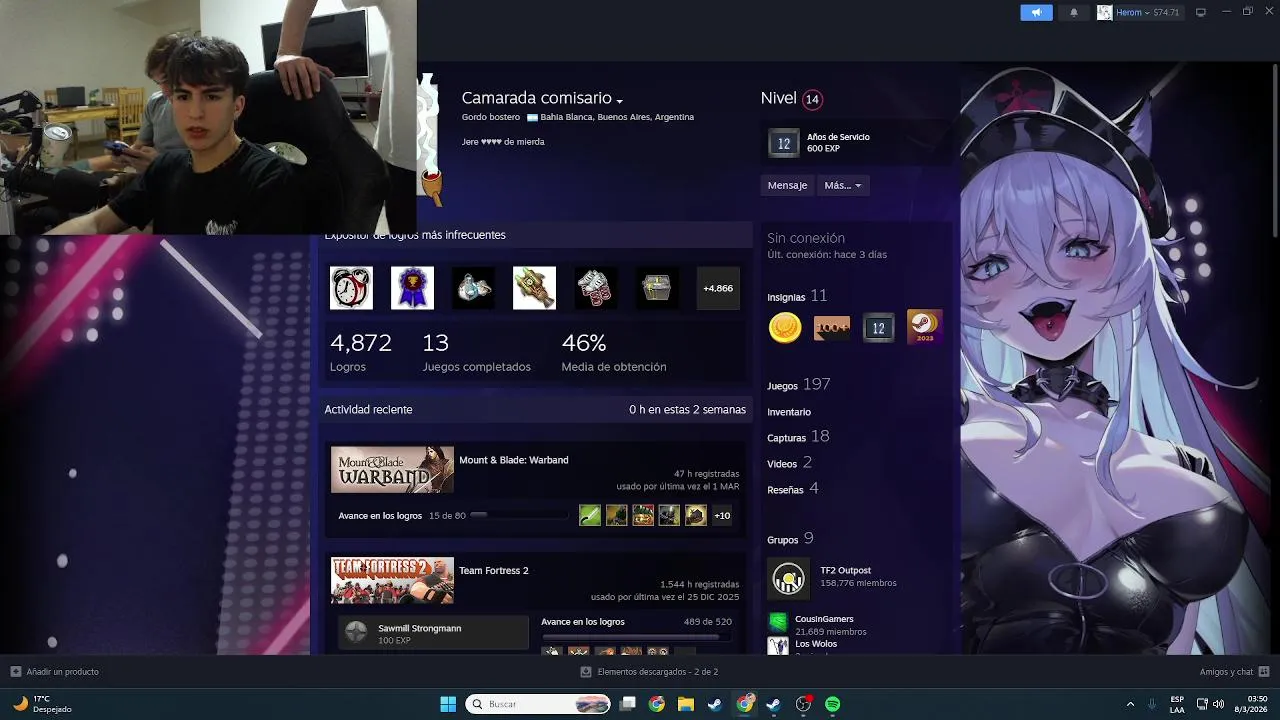Show the +4,866 more achievements
Image resolution: width=1280 pixels, height=720 pixels.
tap(718, 288)
